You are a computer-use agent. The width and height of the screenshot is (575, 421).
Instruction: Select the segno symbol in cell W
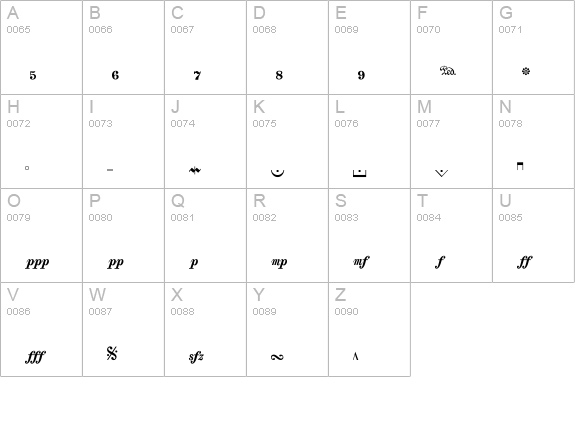pyautogui.click(x=112, y=354)
